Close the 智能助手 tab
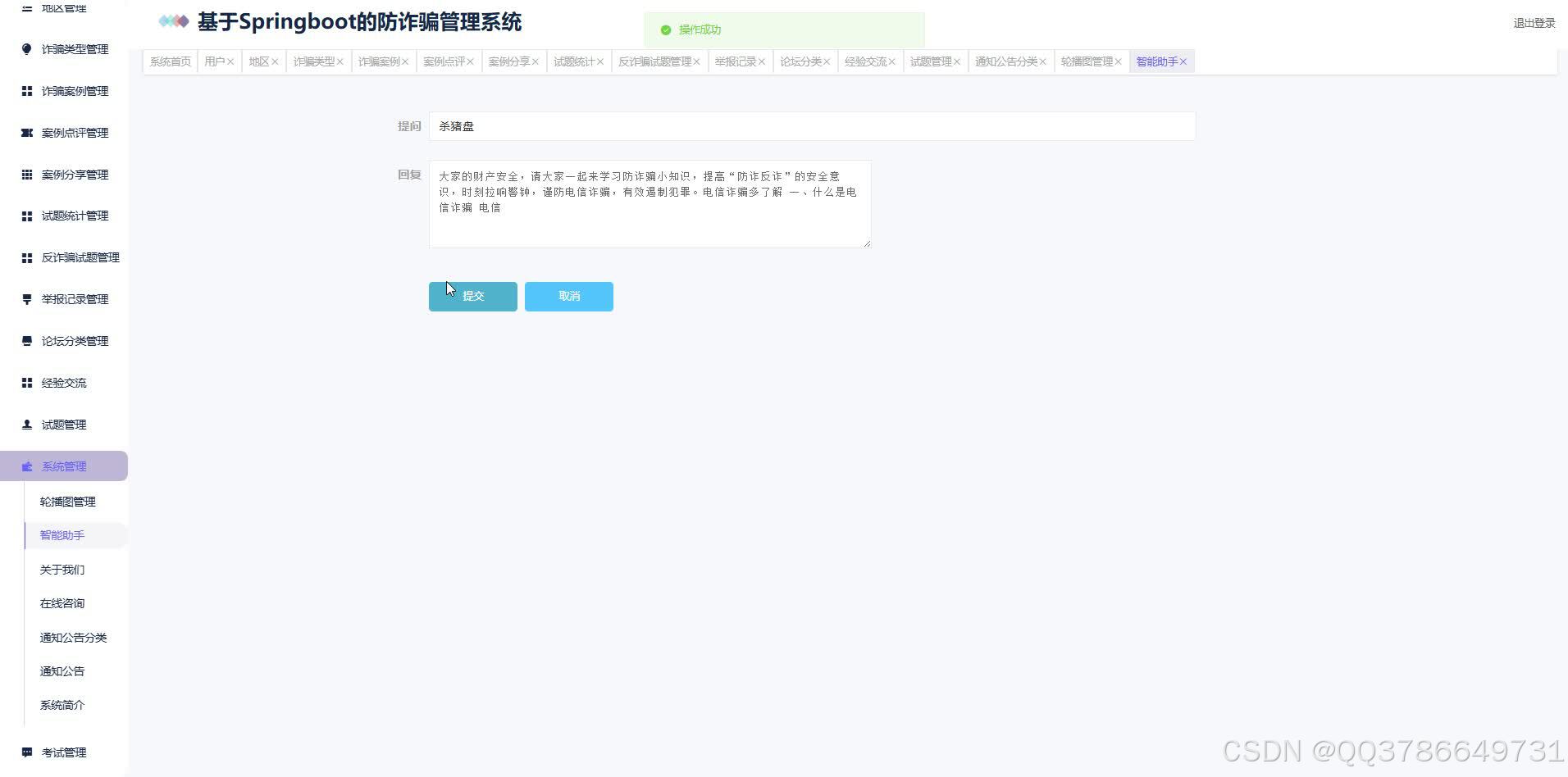1568x777 pixels. 1183,61
